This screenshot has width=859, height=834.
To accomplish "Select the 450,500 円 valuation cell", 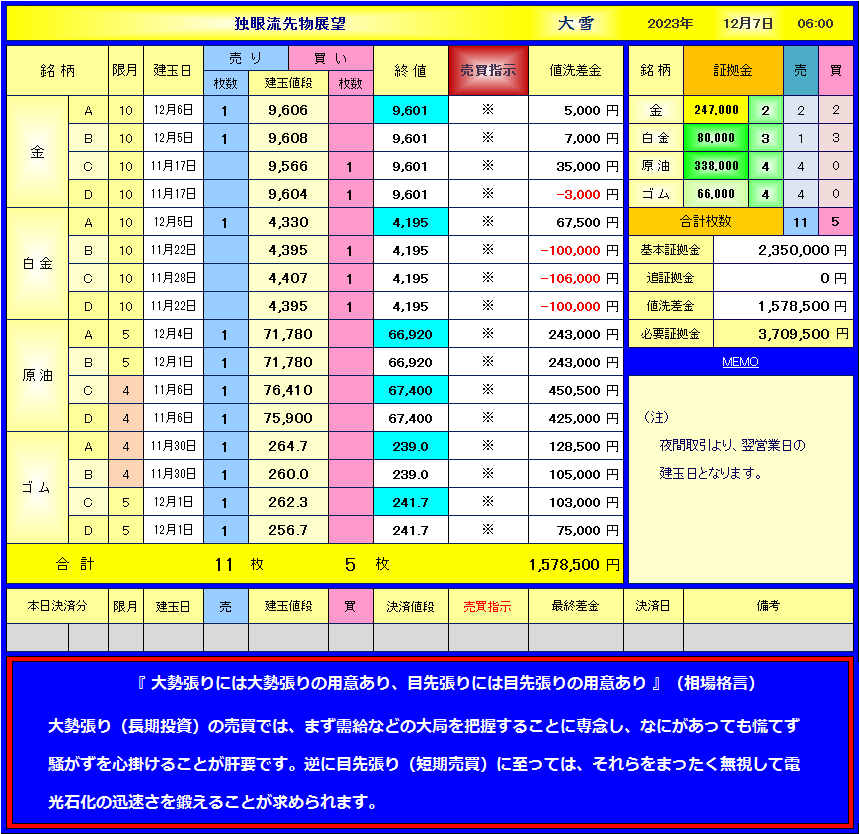I will click(x=576, y=390).
